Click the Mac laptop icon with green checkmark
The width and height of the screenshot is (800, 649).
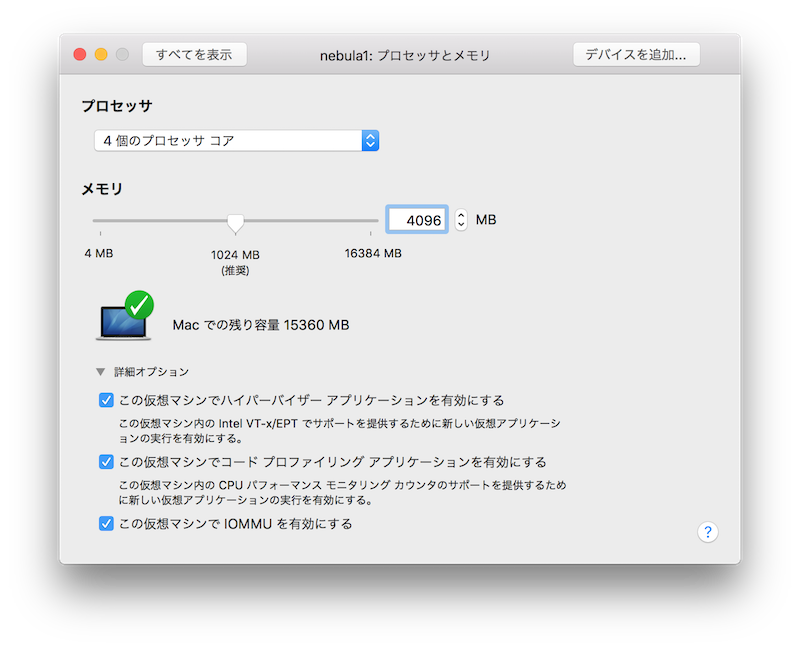point(125,316)
